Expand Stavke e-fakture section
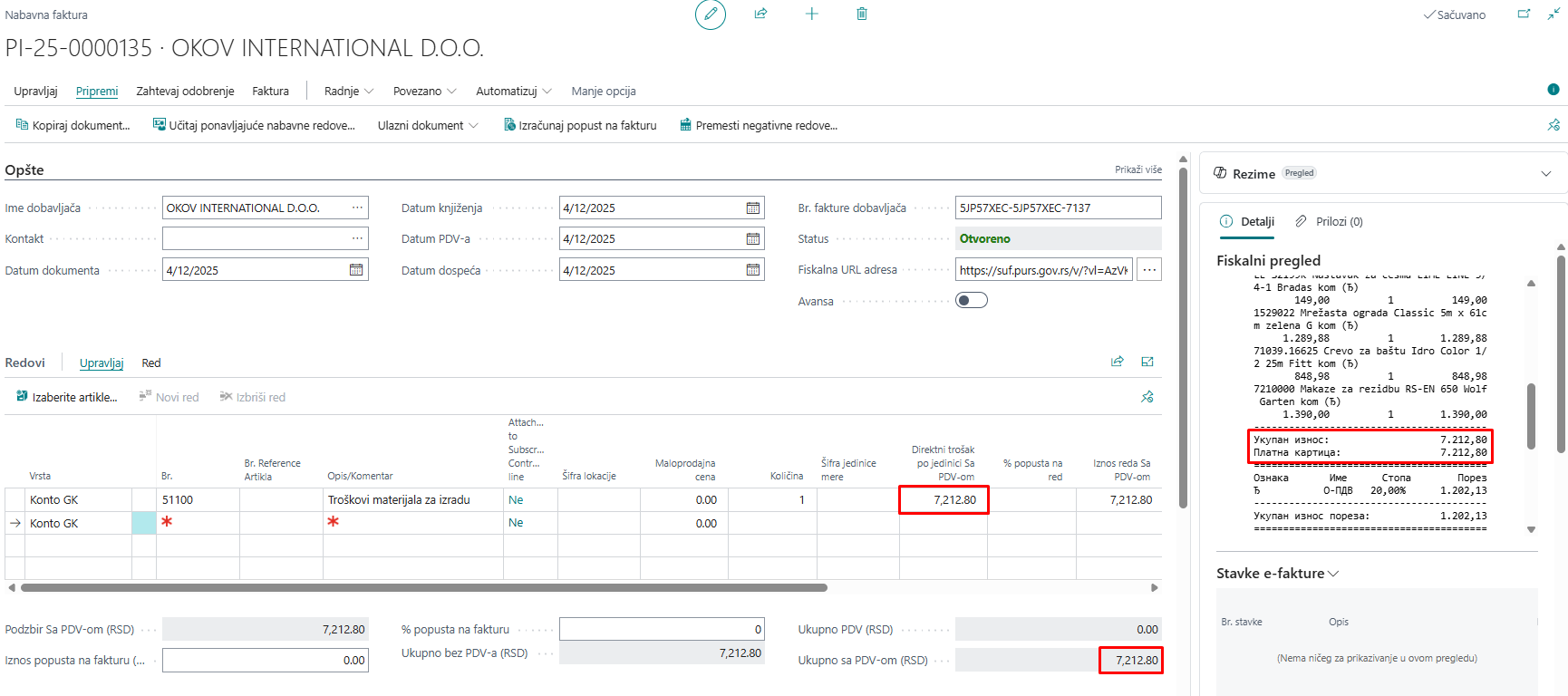Screen dimensions: 1568x696 click(x=1277, y=574)
